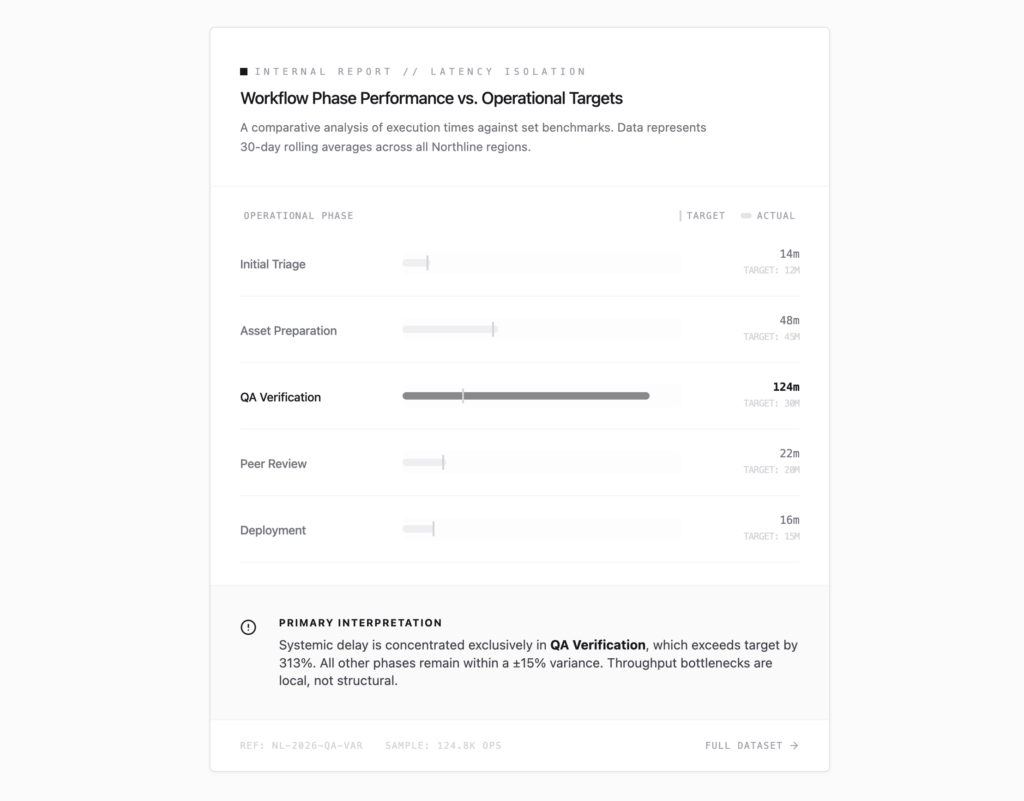Select the QA Verification phase label
Image resolution: width=1024 pixels, height=801 pixels.
tap(280, 398)
